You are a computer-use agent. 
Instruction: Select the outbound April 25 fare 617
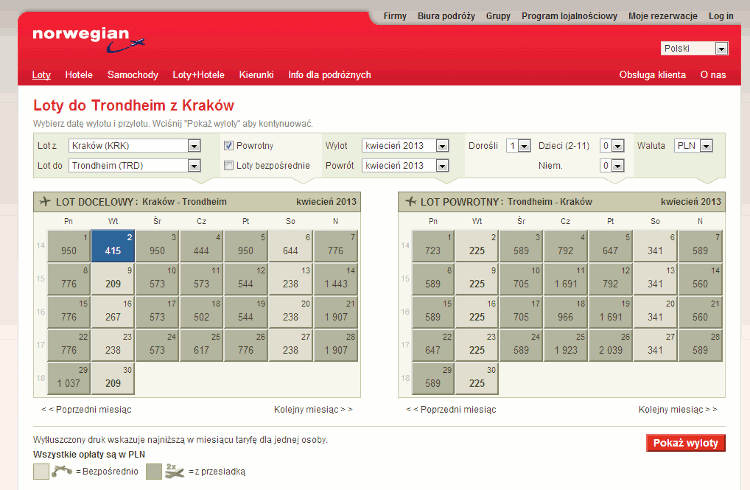click(x=201, y=345)
